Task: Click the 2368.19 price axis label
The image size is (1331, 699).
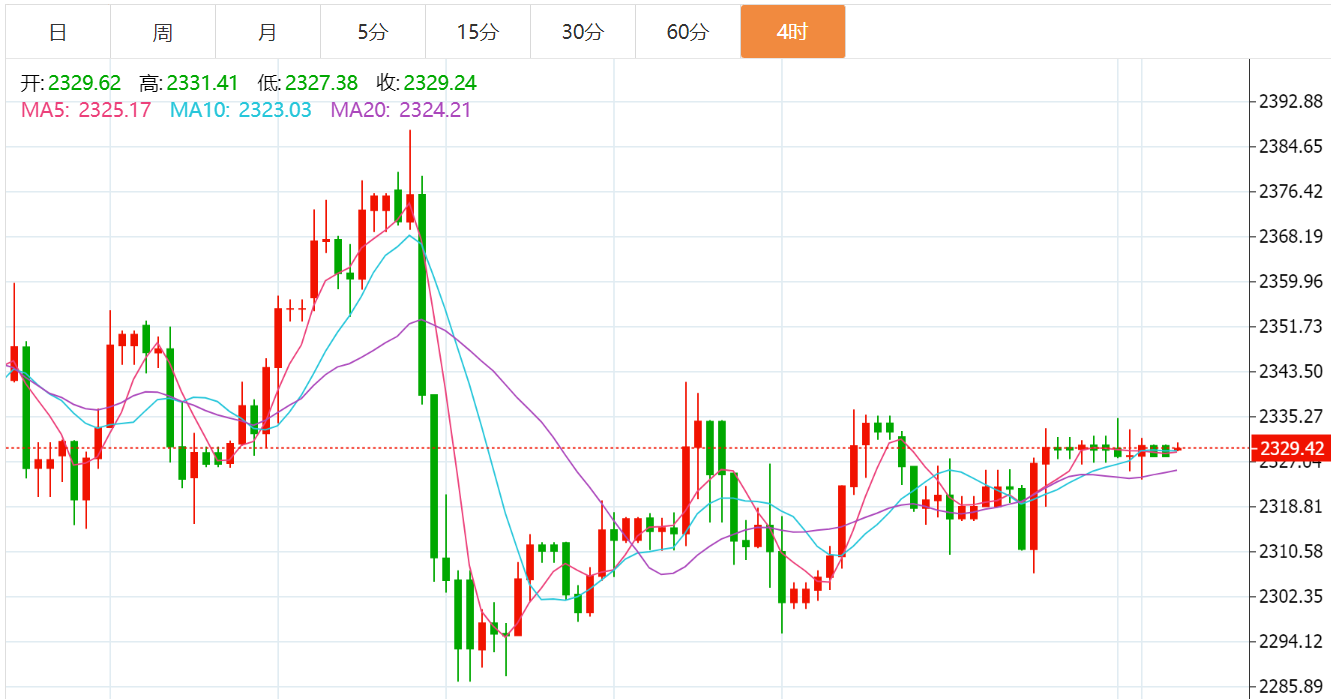Action: [x=1290, y=237]
